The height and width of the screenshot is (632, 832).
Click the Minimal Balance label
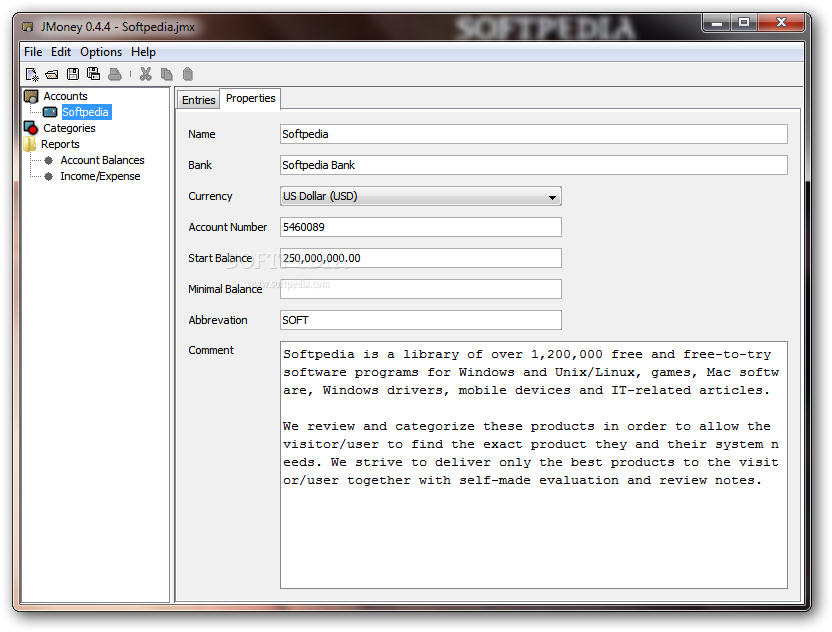pyautogui.click(x=225, y=289)
